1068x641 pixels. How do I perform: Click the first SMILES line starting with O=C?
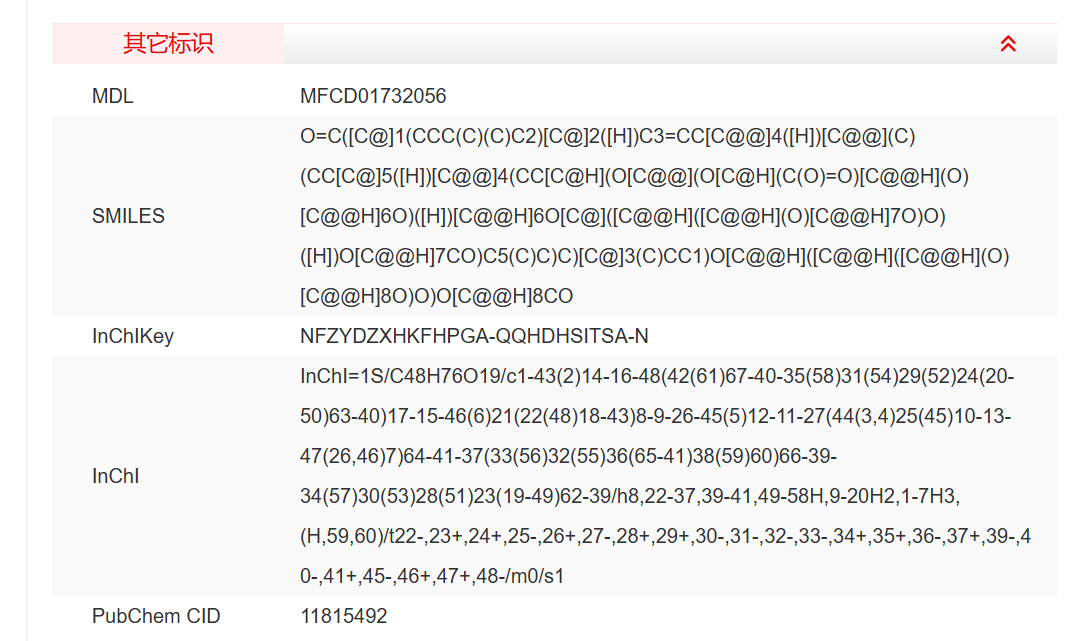coord(607,136)
